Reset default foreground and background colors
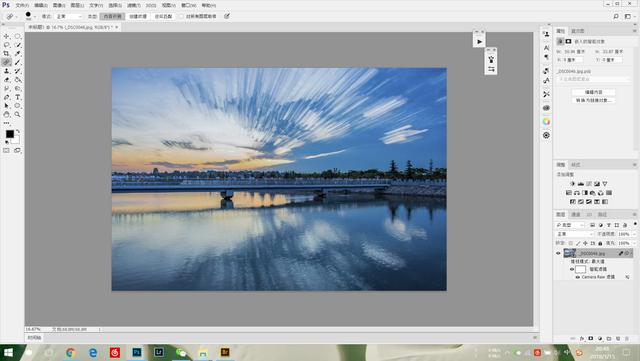 [7, 142]
